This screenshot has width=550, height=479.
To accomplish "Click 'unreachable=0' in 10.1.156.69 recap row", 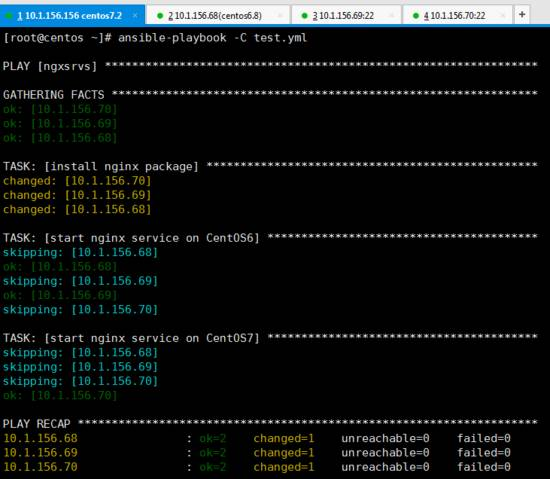I will 385,453.
